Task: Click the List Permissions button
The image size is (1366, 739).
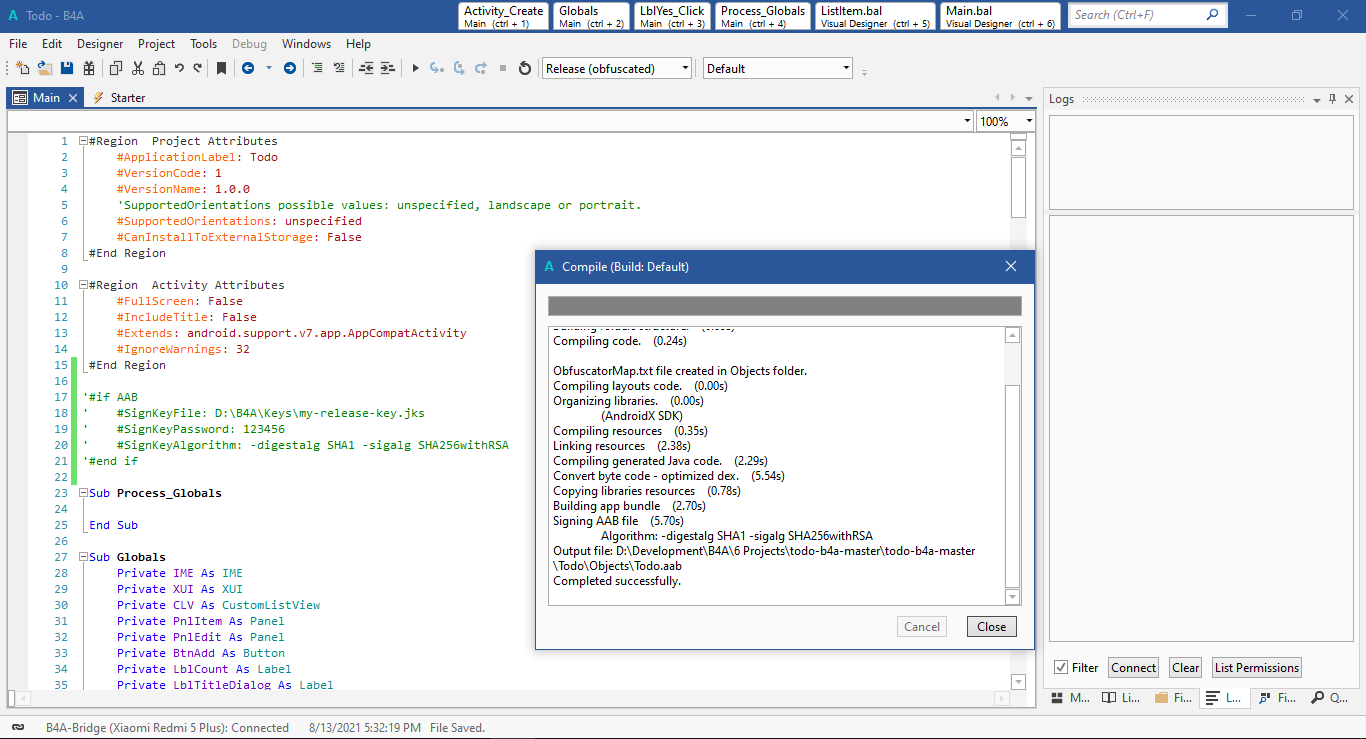Action: point(1256,668)
